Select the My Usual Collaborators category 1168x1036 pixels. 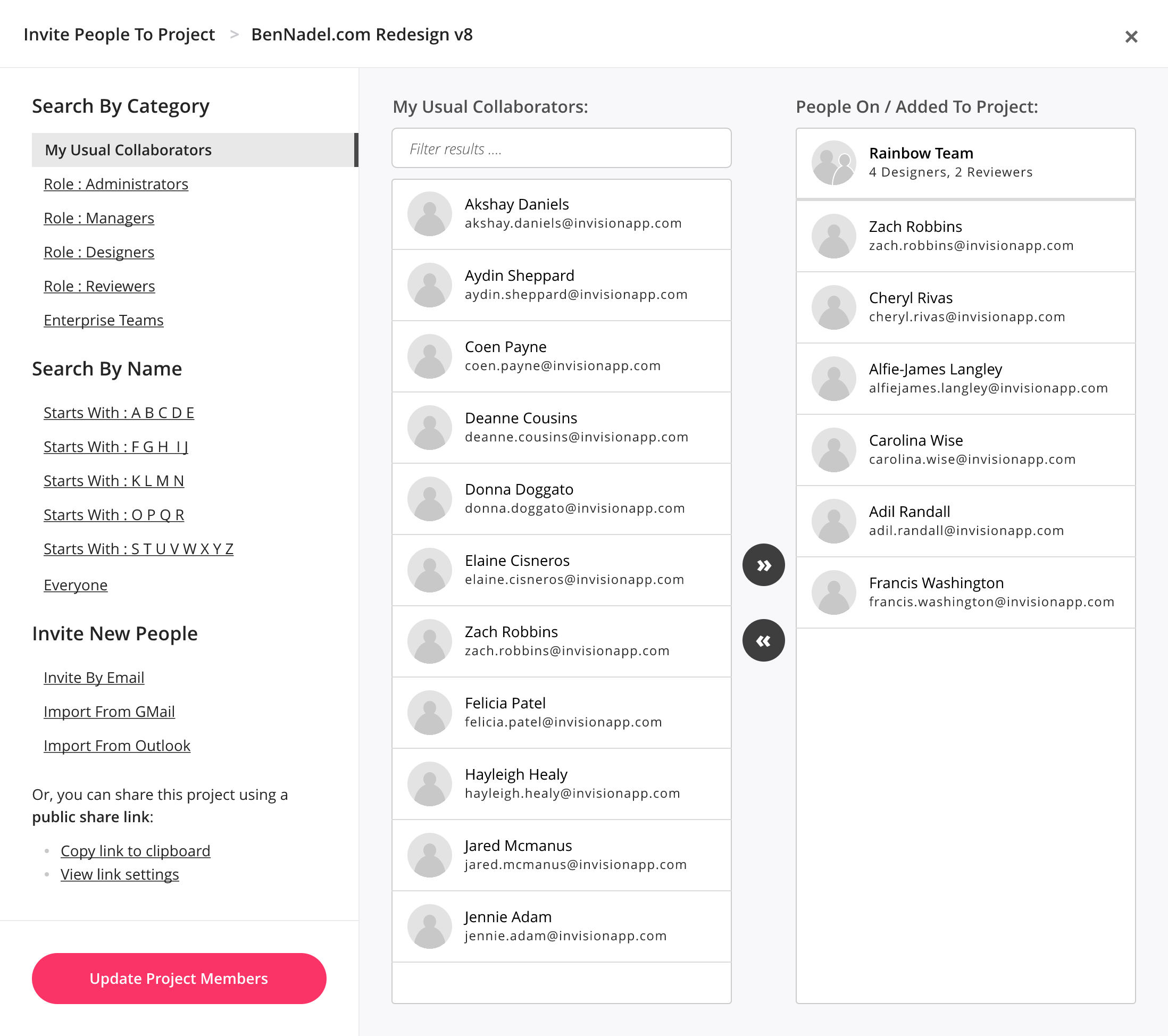pyautogui.click(x=129, y=150)
